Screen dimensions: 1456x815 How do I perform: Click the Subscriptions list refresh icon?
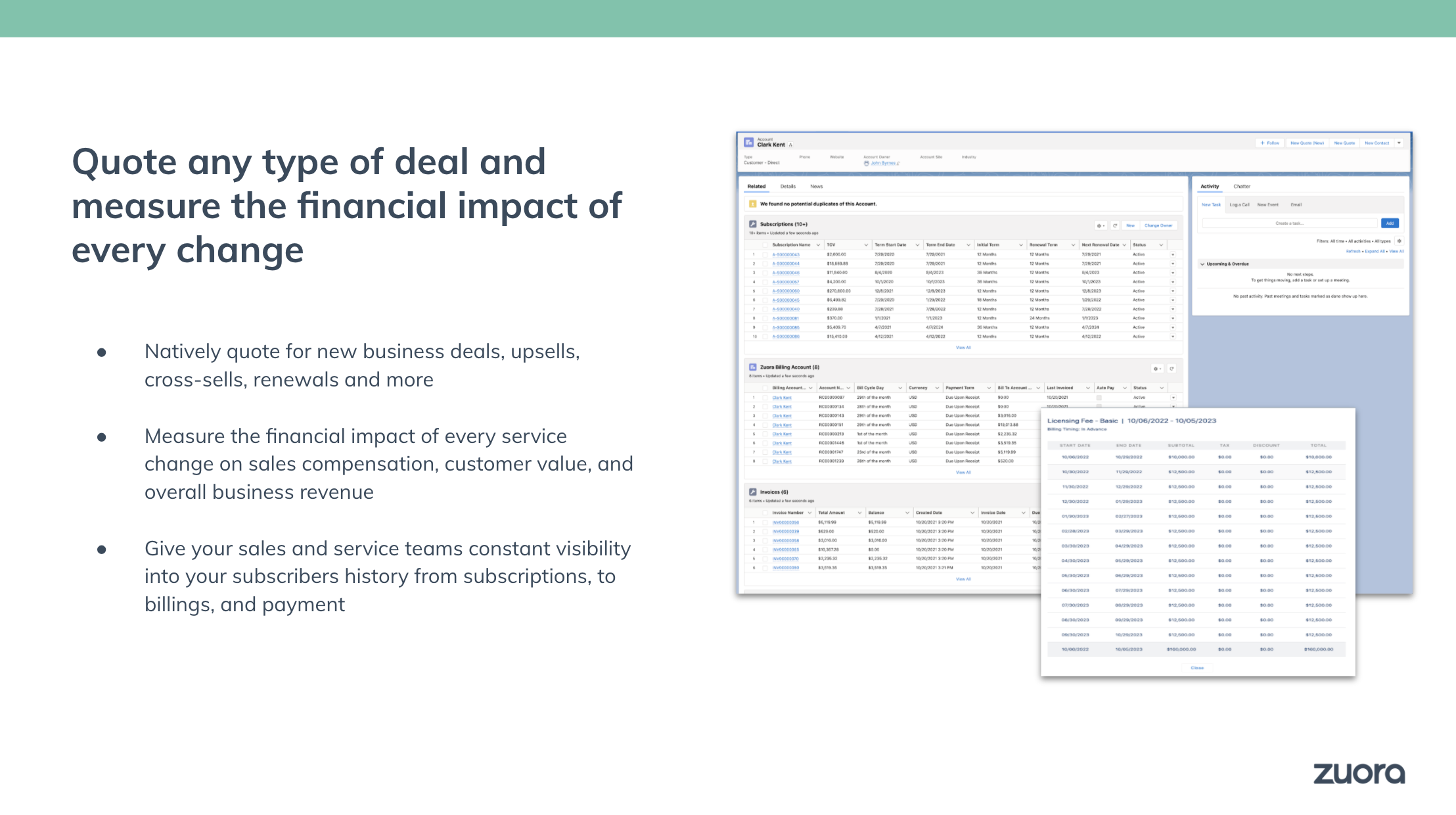[x=1115, y=225]
